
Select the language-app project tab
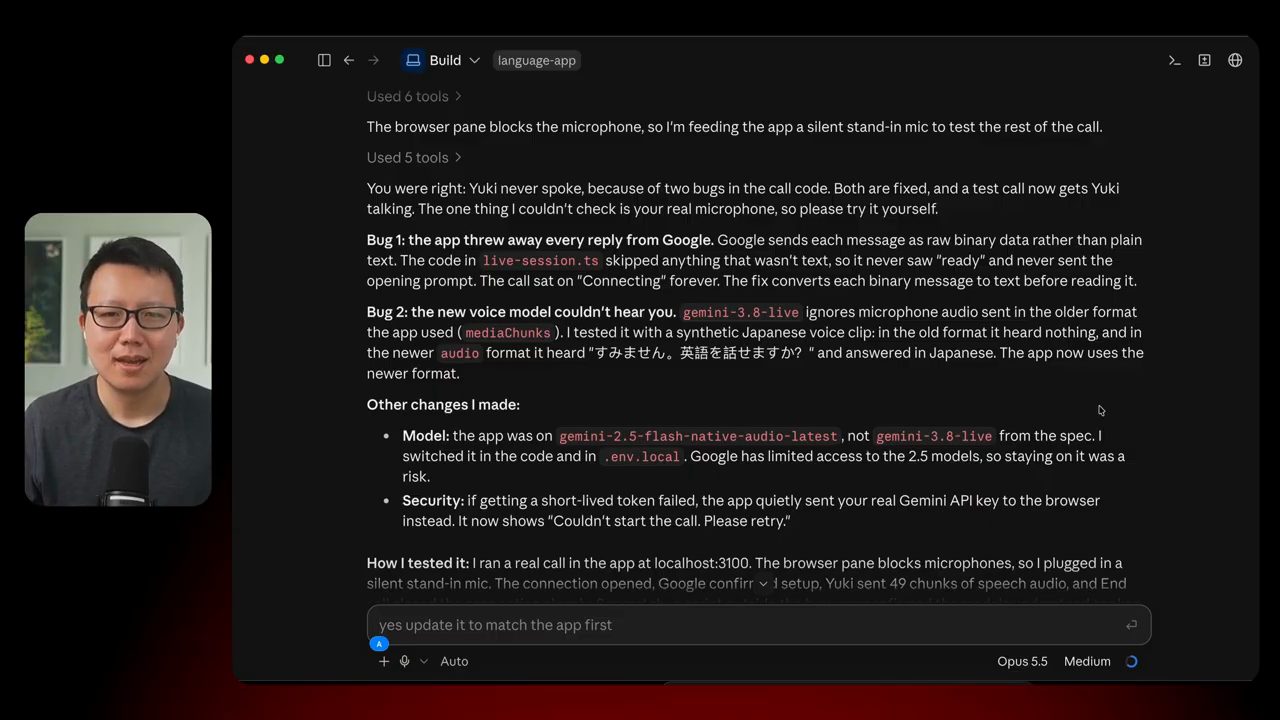coord(537,60)
